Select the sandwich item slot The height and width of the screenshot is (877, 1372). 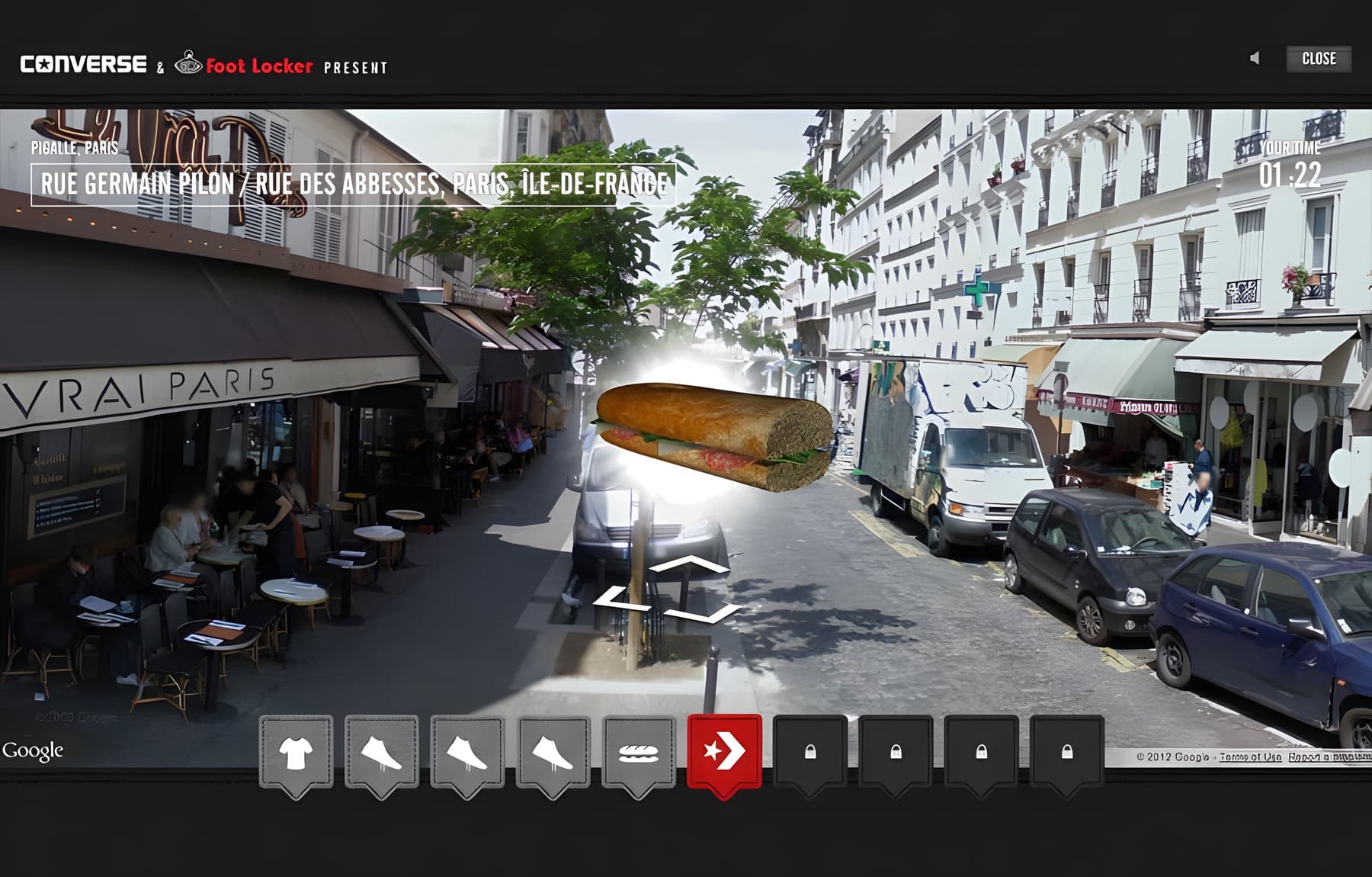click(x=638, y=753)
